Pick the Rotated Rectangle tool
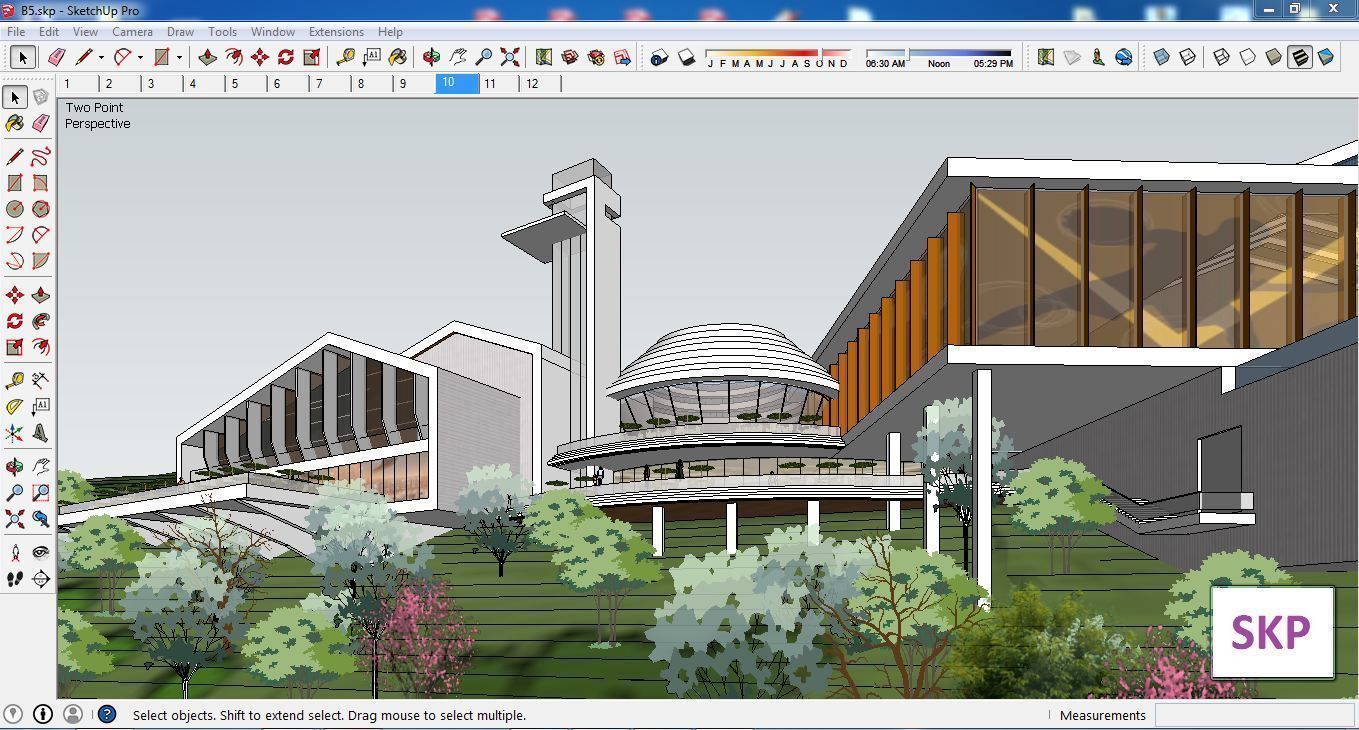The width and height of the screenshot is (1359, 730). coord(40,183)
